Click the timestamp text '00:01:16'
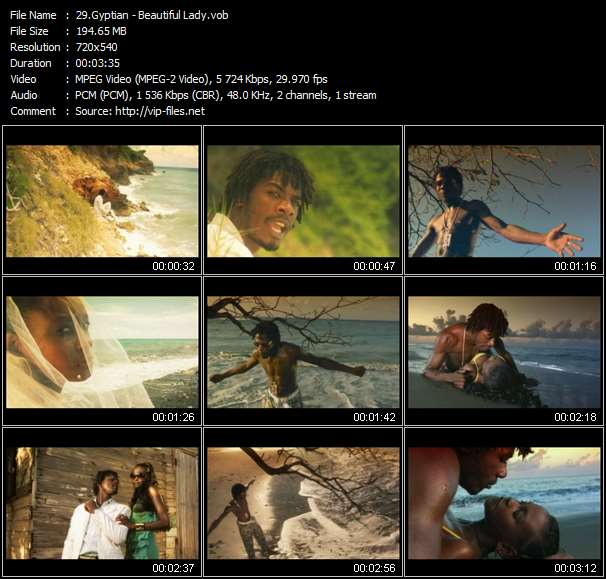This screenshot has height=579, width=606. [x=575, y=266]
